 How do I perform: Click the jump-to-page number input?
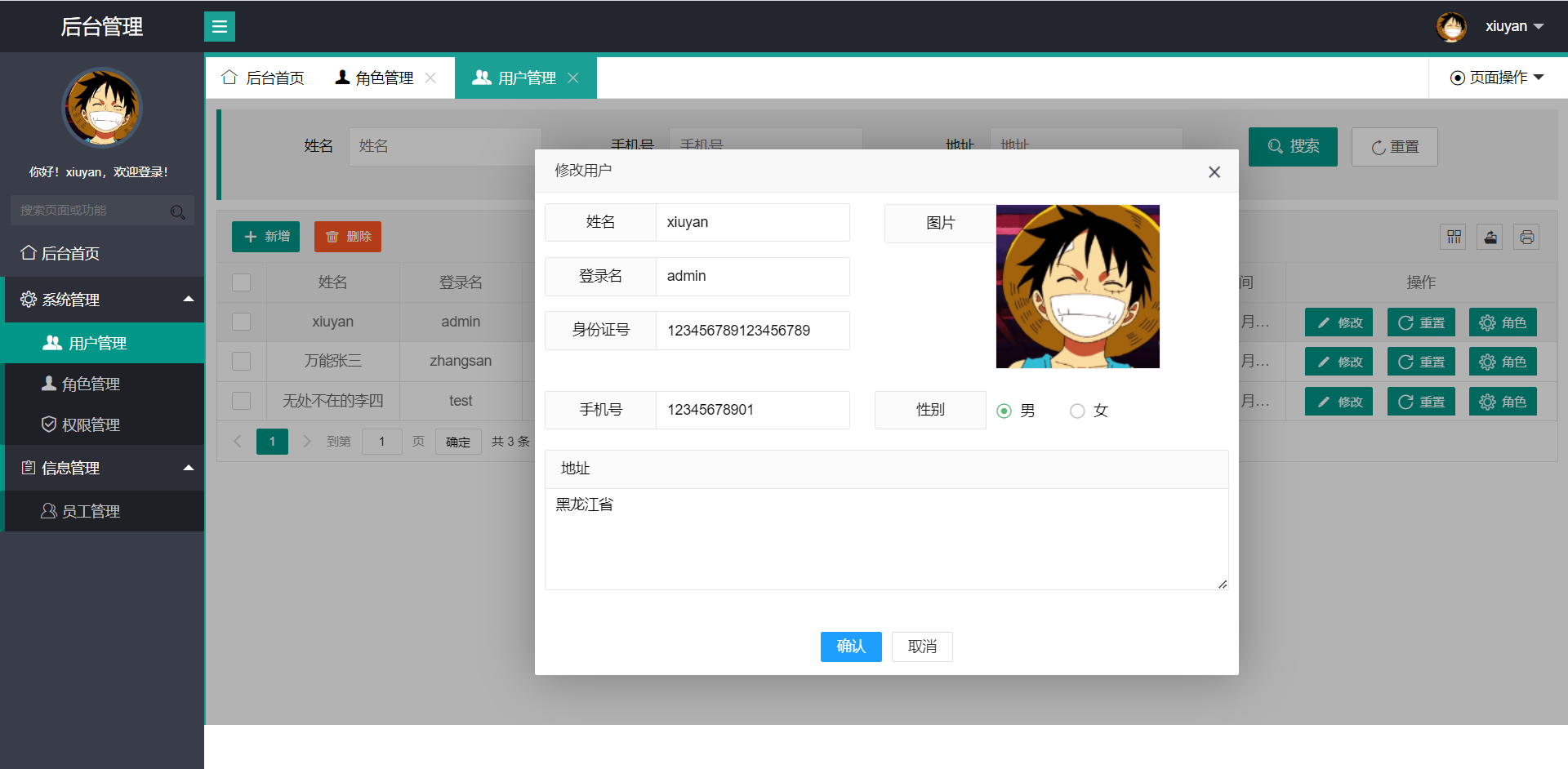coord(381,442)
